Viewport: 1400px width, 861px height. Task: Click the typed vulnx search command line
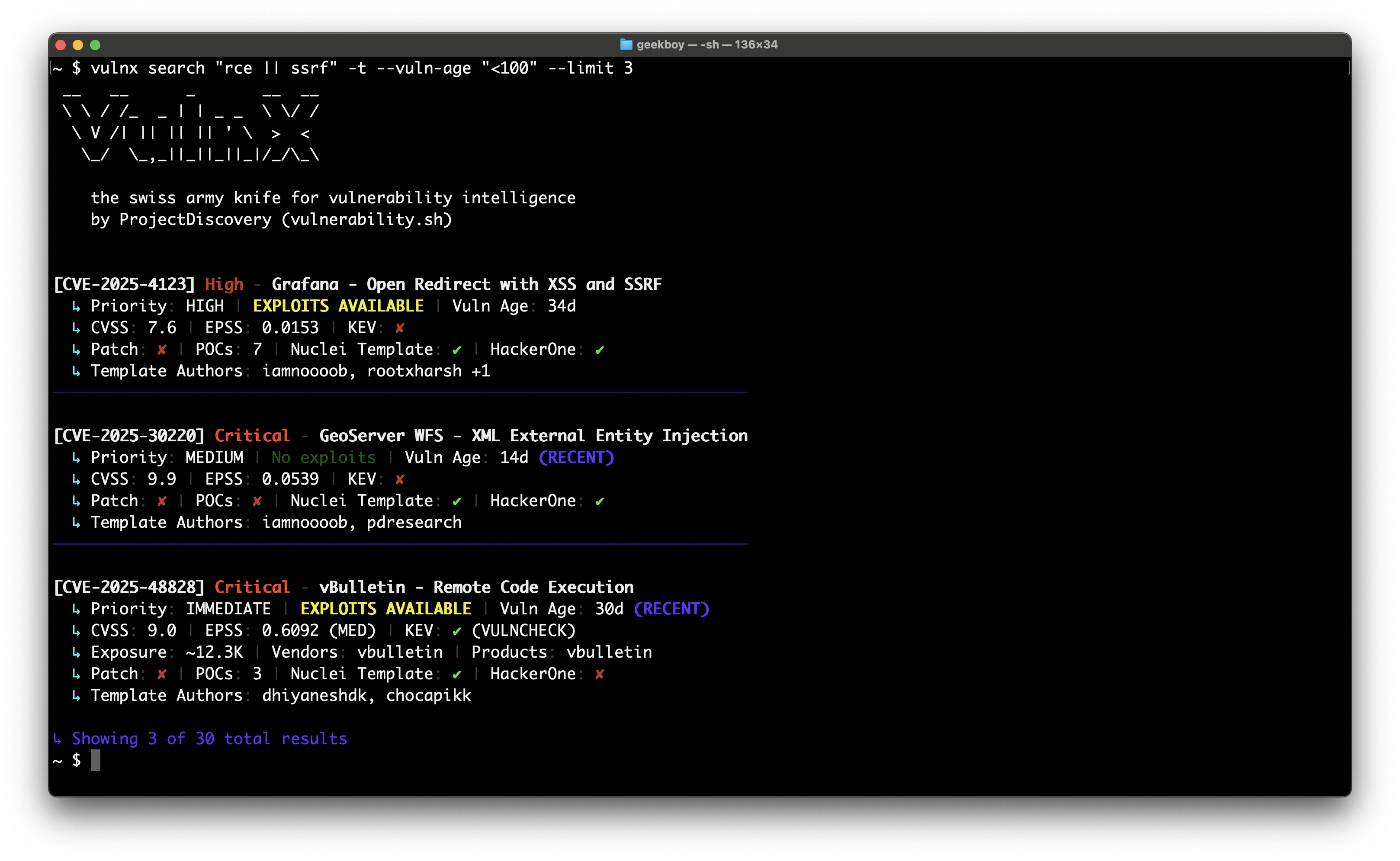(362, 68)
